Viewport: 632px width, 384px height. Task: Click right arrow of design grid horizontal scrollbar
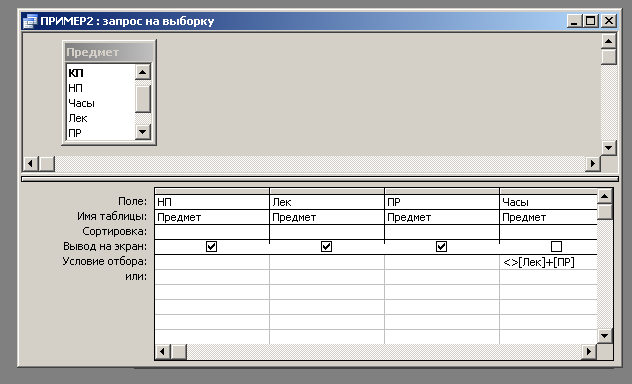(x=589, y=352)
